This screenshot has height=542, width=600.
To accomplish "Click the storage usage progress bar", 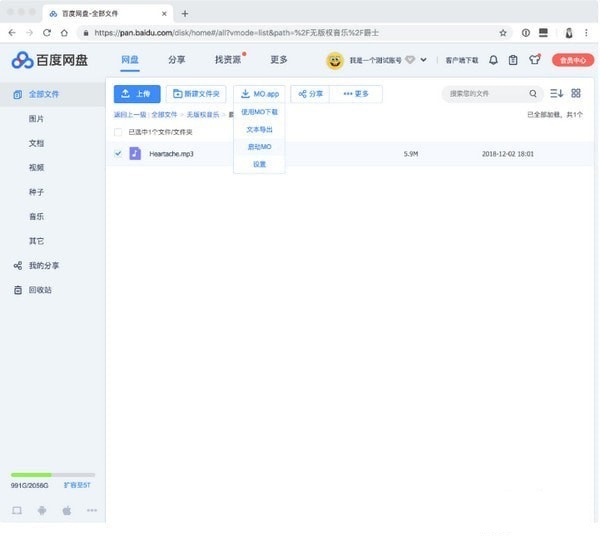I will click(53, 475).
